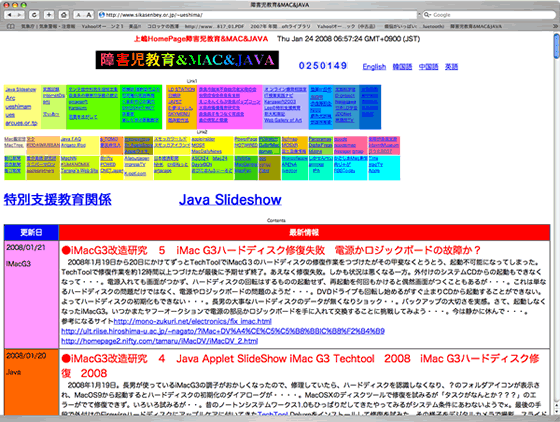Screen dimensions: 560x422
Task: Open the ASCII24 link
Action: [200, 158]
